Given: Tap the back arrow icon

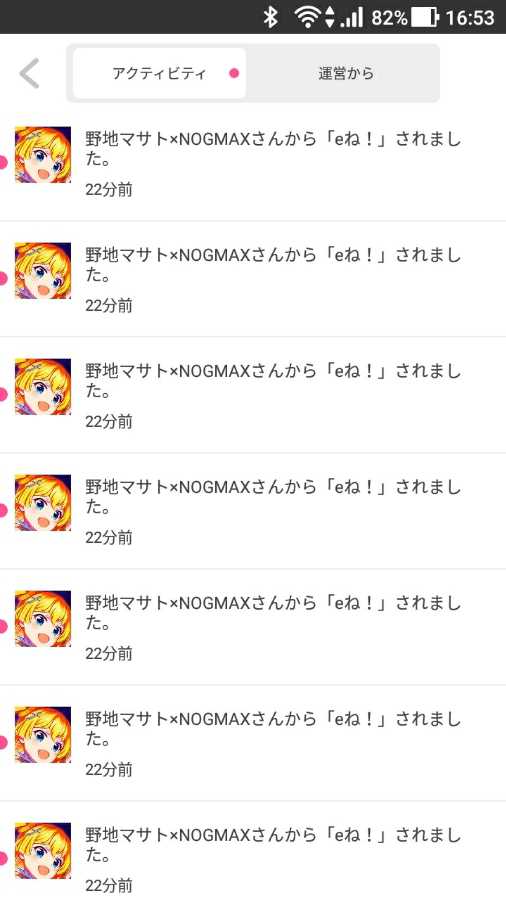Looking at the screenshot, I should point(29,73).
